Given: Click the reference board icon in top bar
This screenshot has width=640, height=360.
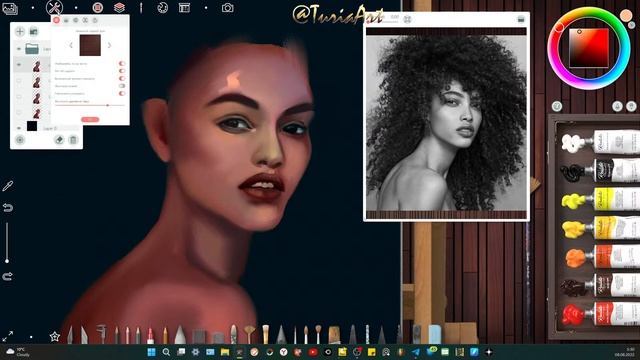Looking at the screenshot, I should 184,8.
